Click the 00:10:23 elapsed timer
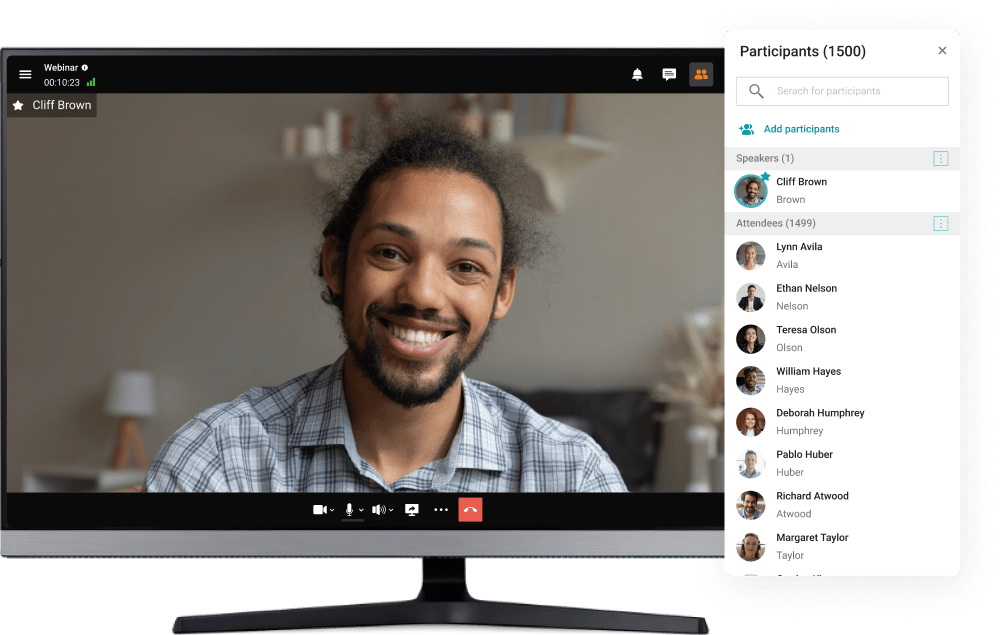Image resolution: width=1004 pixels, height=635 pixels. tap(61, 83)
